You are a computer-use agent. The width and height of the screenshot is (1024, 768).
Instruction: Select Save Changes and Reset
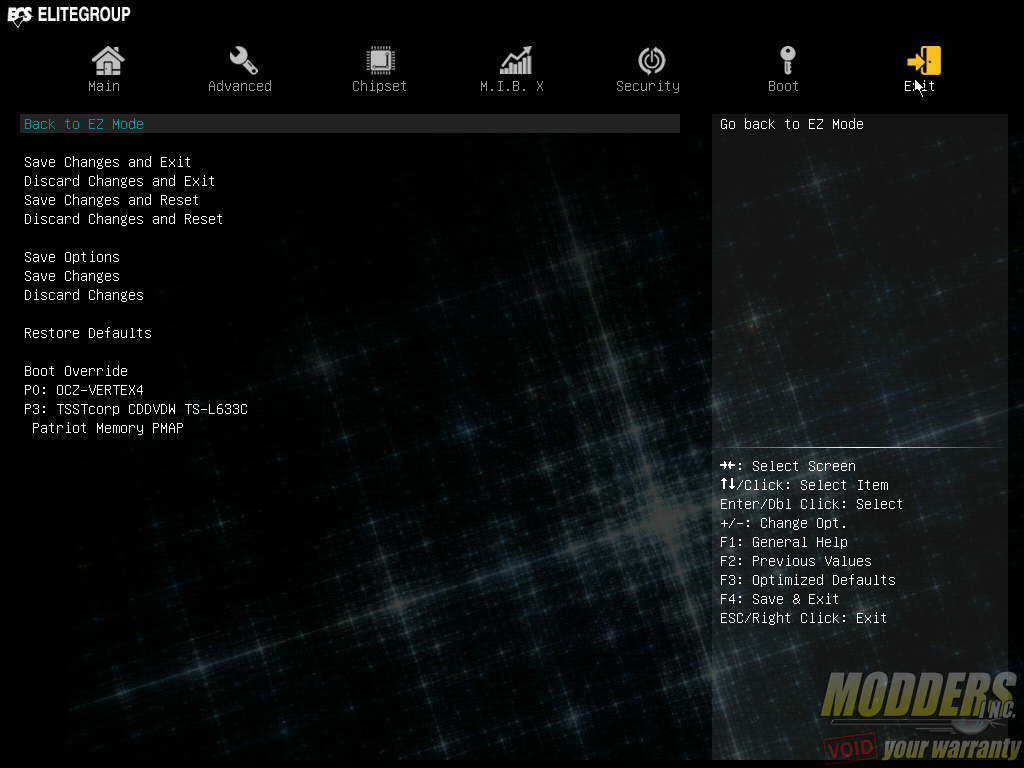(x=112, y=200)
